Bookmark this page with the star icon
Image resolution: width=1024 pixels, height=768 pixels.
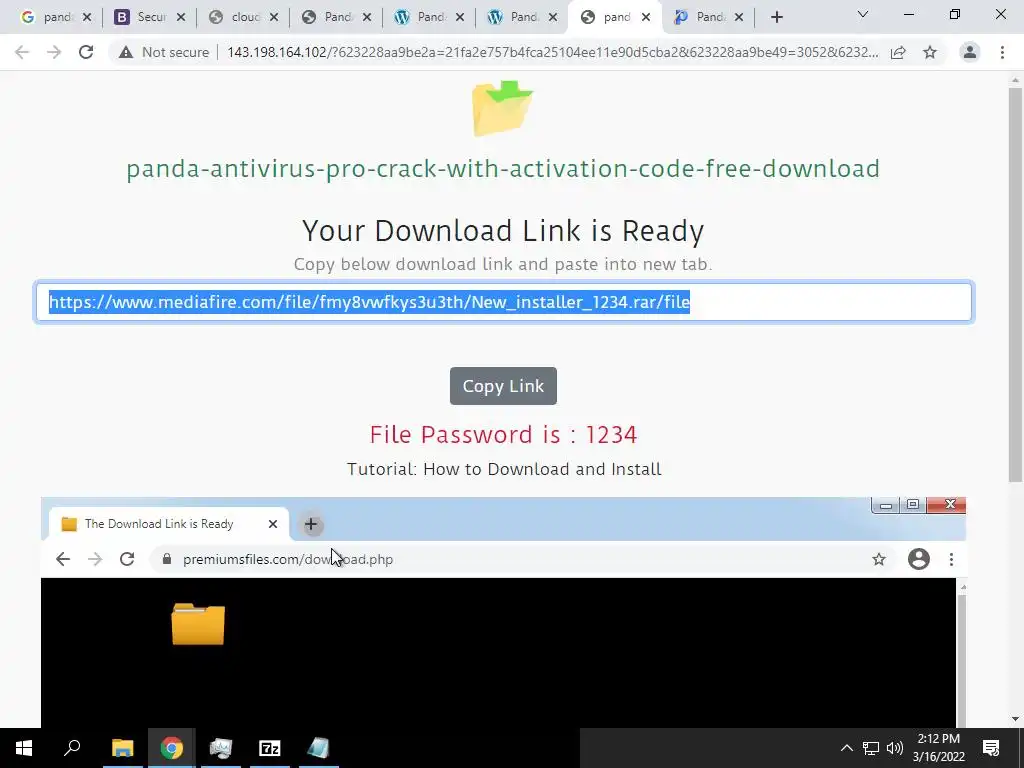coord(930,52)
